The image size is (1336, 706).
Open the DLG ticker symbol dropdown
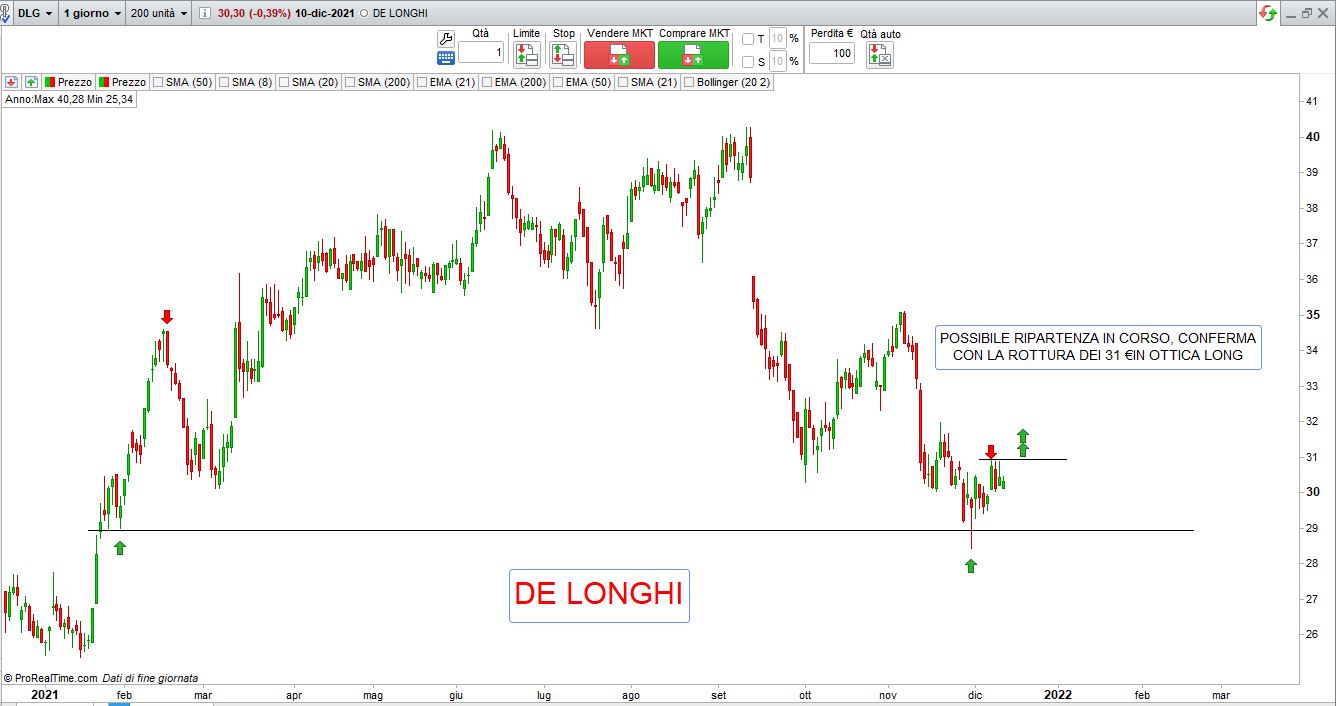point(35,14)
